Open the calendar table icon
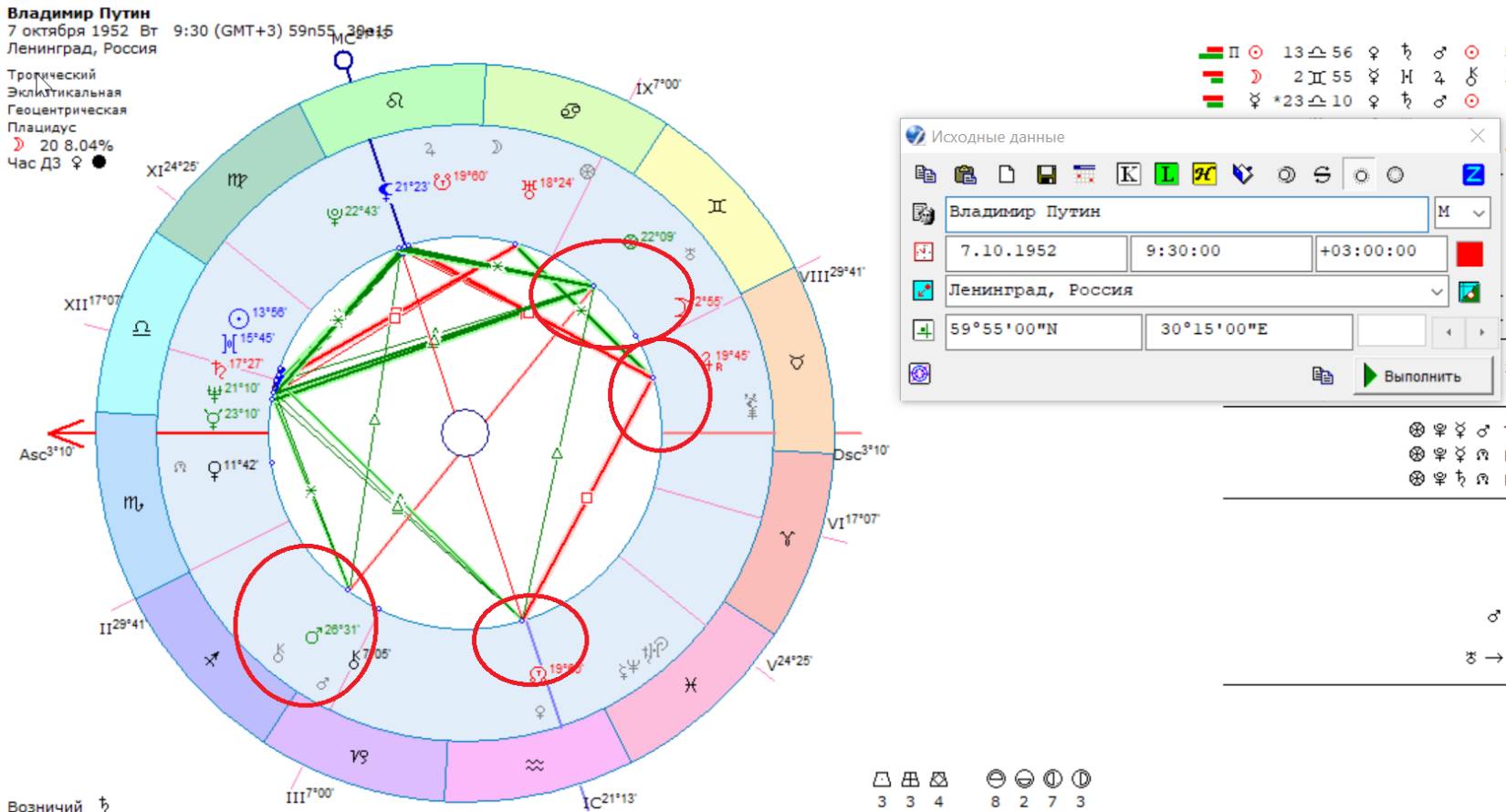1506x812 pixels. [1084, 174]
